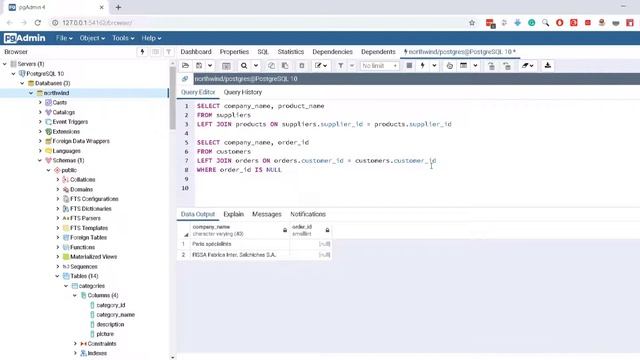Screen dimensions: 640x360
Task: Click the Browser tree scrollbar down arrow
Action: pyautogui.click(x=173, y=357)
